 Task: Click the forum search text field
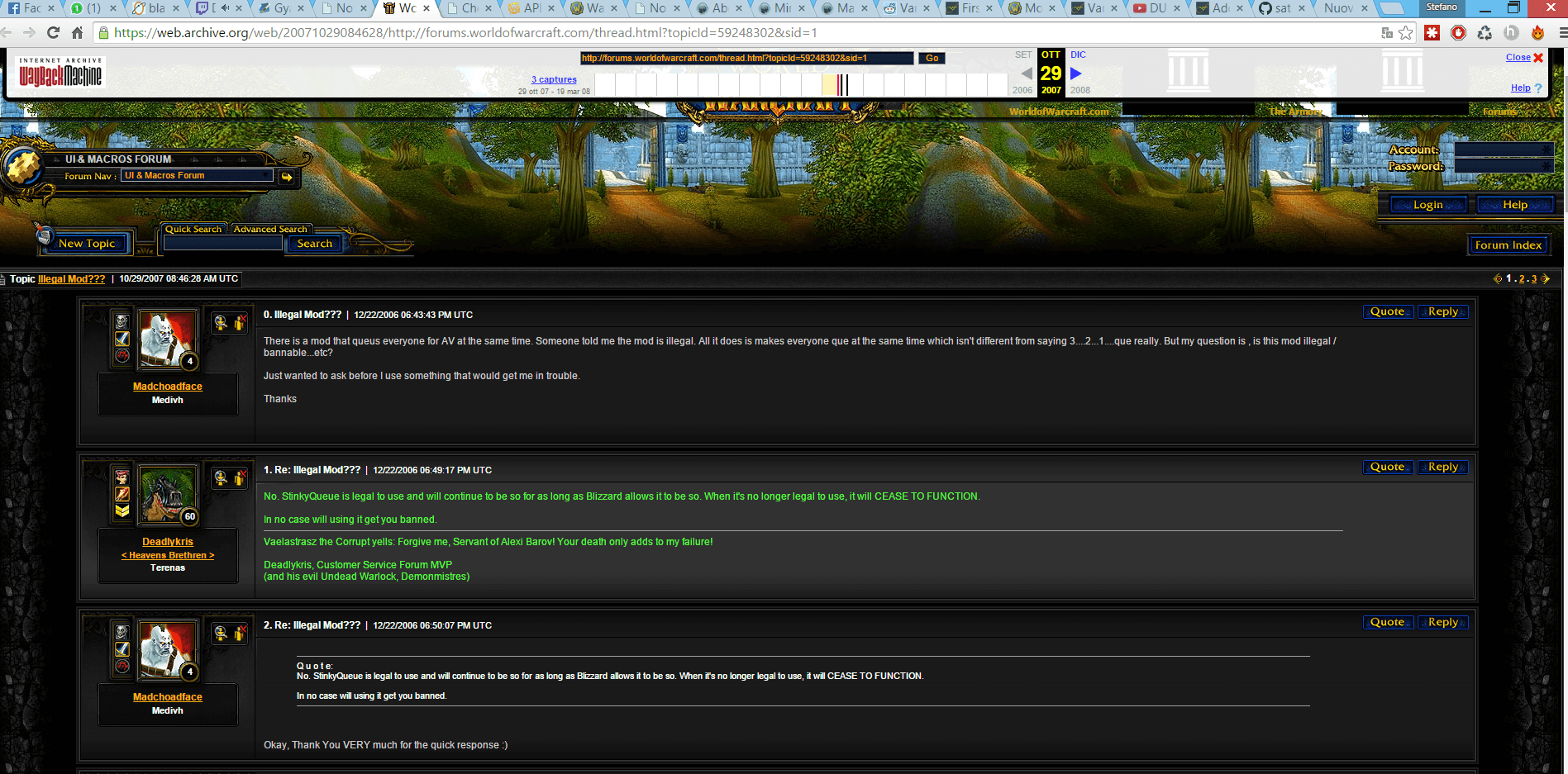[x=223, y=244]
